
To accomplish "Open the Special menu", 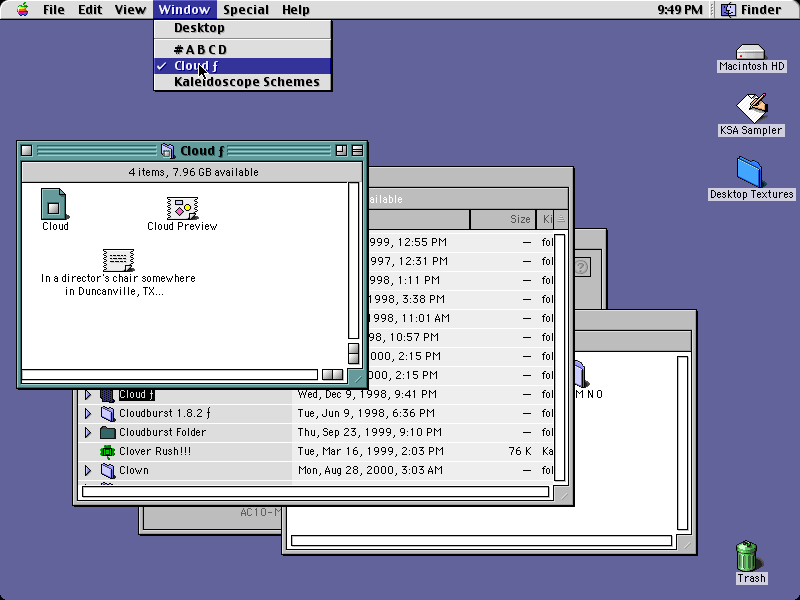I will 246,10.
